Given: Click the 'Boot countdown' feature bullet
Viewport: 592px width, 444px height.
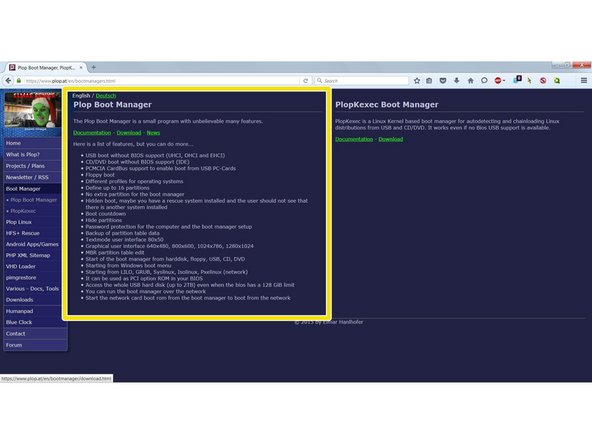Looking at the screenshot, I should 106,214.
